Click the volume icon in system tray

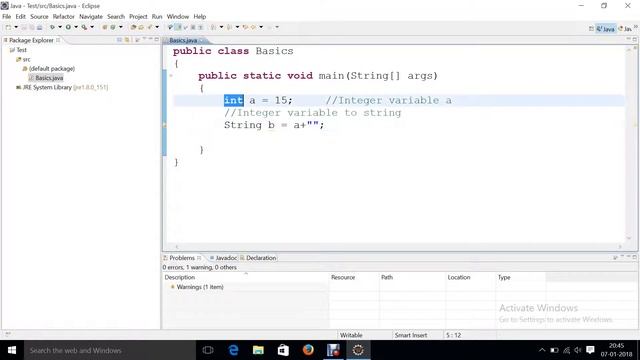tap(578, 350)
